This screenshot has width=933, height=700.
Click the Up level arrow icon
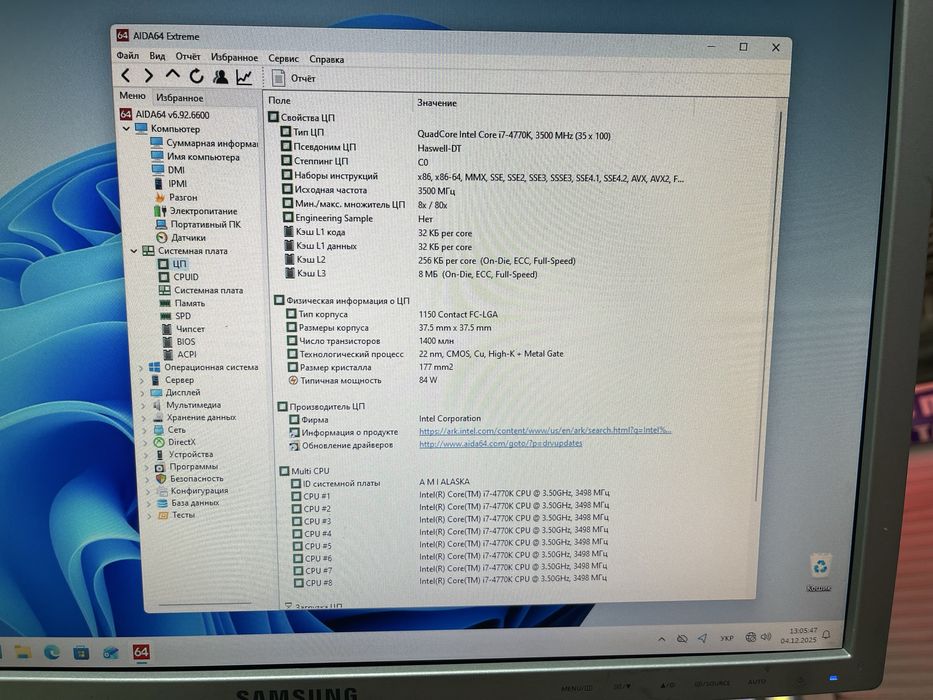pos(173,74)
